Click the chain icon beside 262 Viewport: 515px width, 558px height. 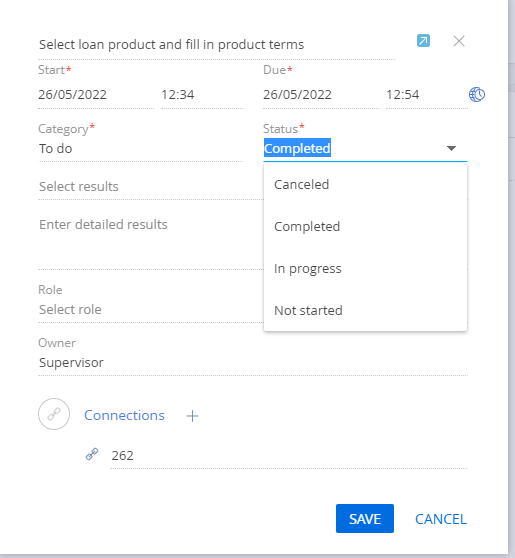92,454
